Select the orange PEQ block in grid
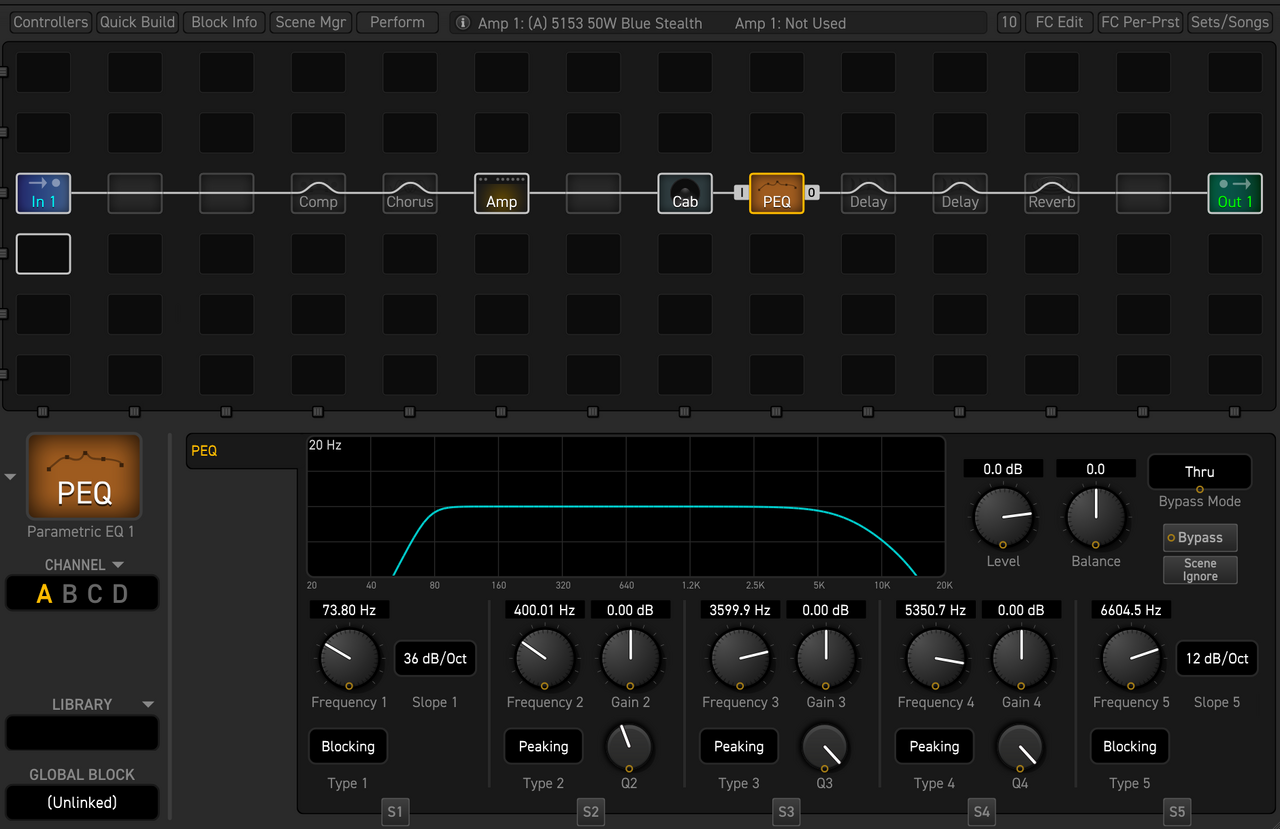Screen dimensions: 1280x829 point(777,193)
